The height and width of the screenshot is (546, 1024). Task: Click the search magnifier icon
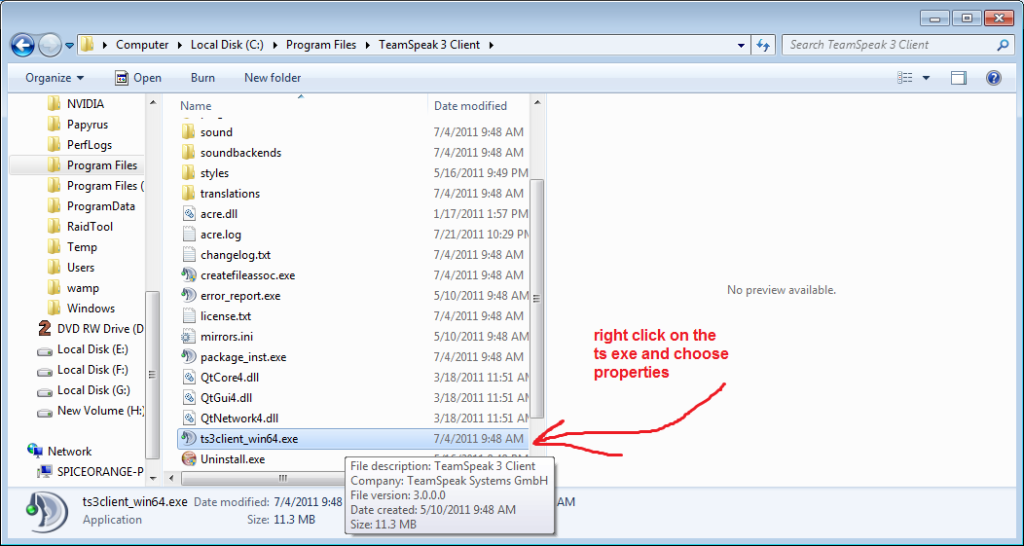click(1002, 45)
